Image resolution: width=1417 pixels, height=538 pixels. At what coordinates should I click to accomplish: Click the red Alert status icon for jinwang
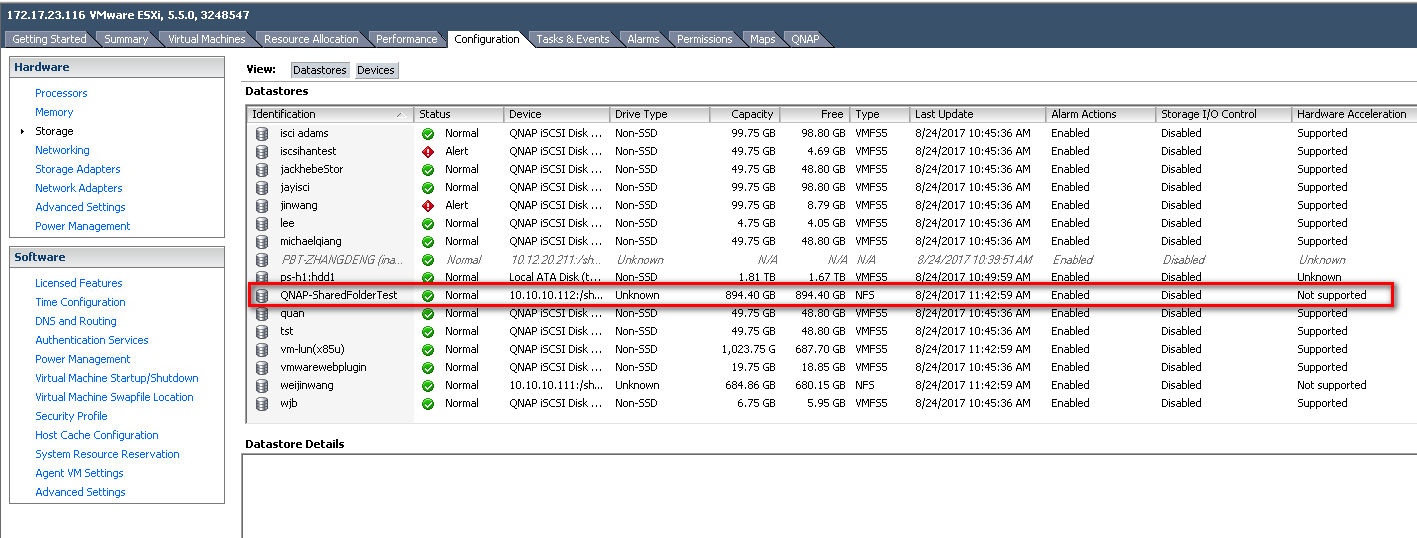[x=428, y=205]
